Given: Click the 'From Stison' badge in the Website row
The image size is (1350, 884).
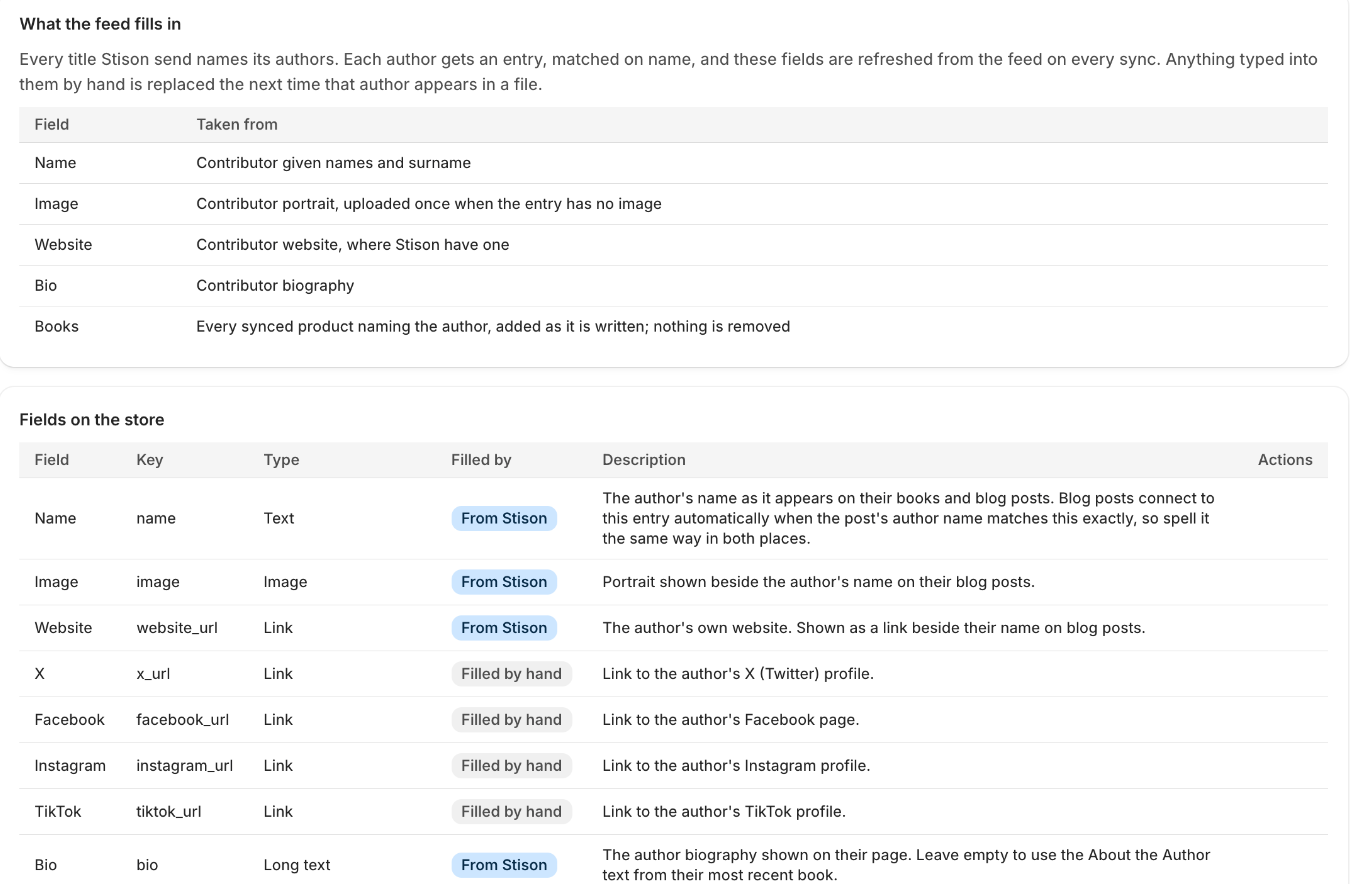Looking at the screenshot, I should tap(504, 628).
